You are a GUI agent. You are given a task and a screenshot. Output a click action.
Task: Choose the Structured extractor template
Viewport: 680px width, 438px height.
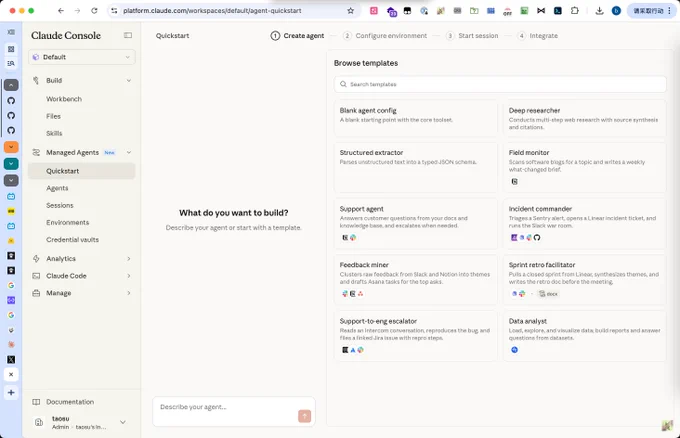[x=416, y=167]
